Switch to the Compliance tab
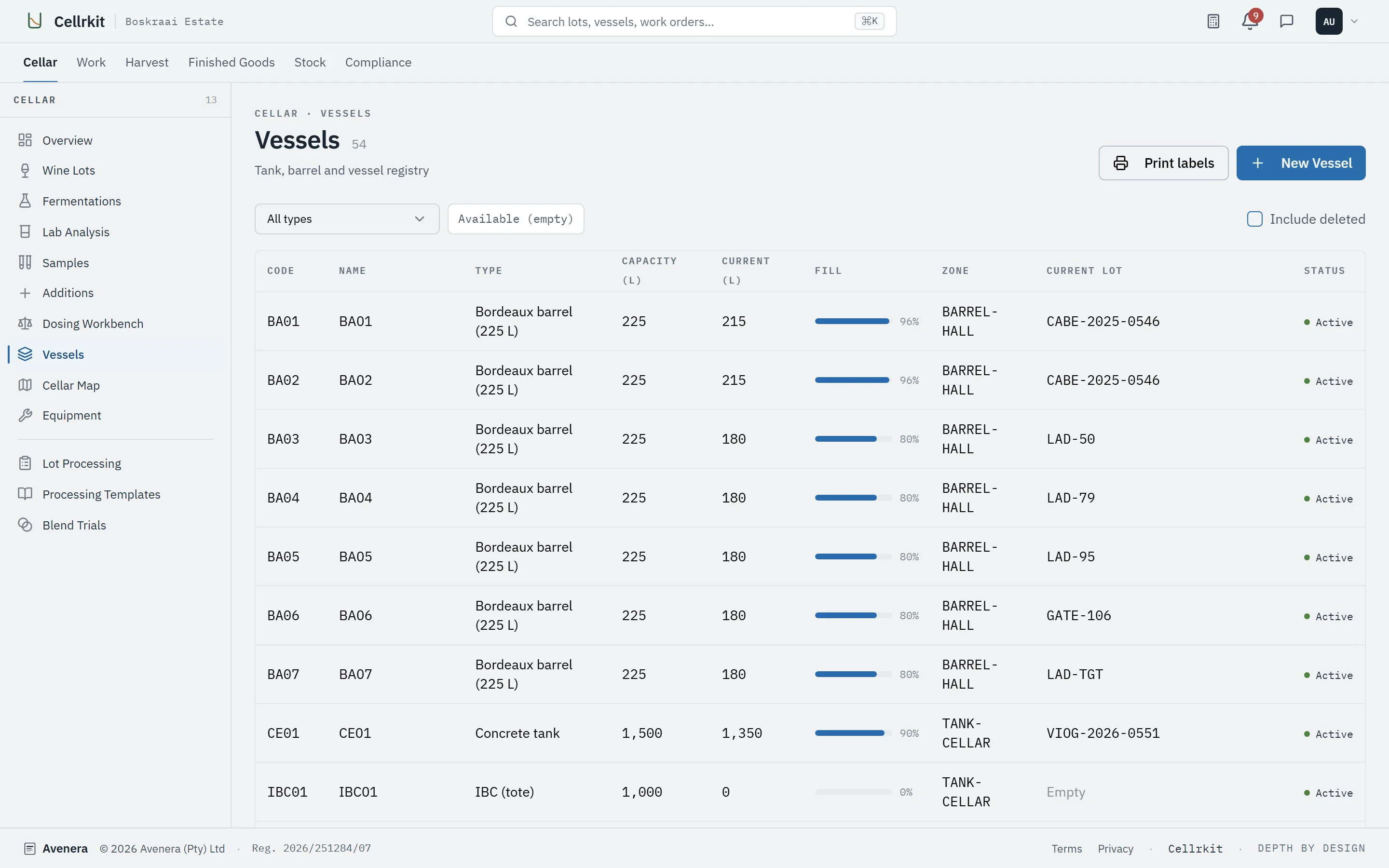 (x=378, y=62)
